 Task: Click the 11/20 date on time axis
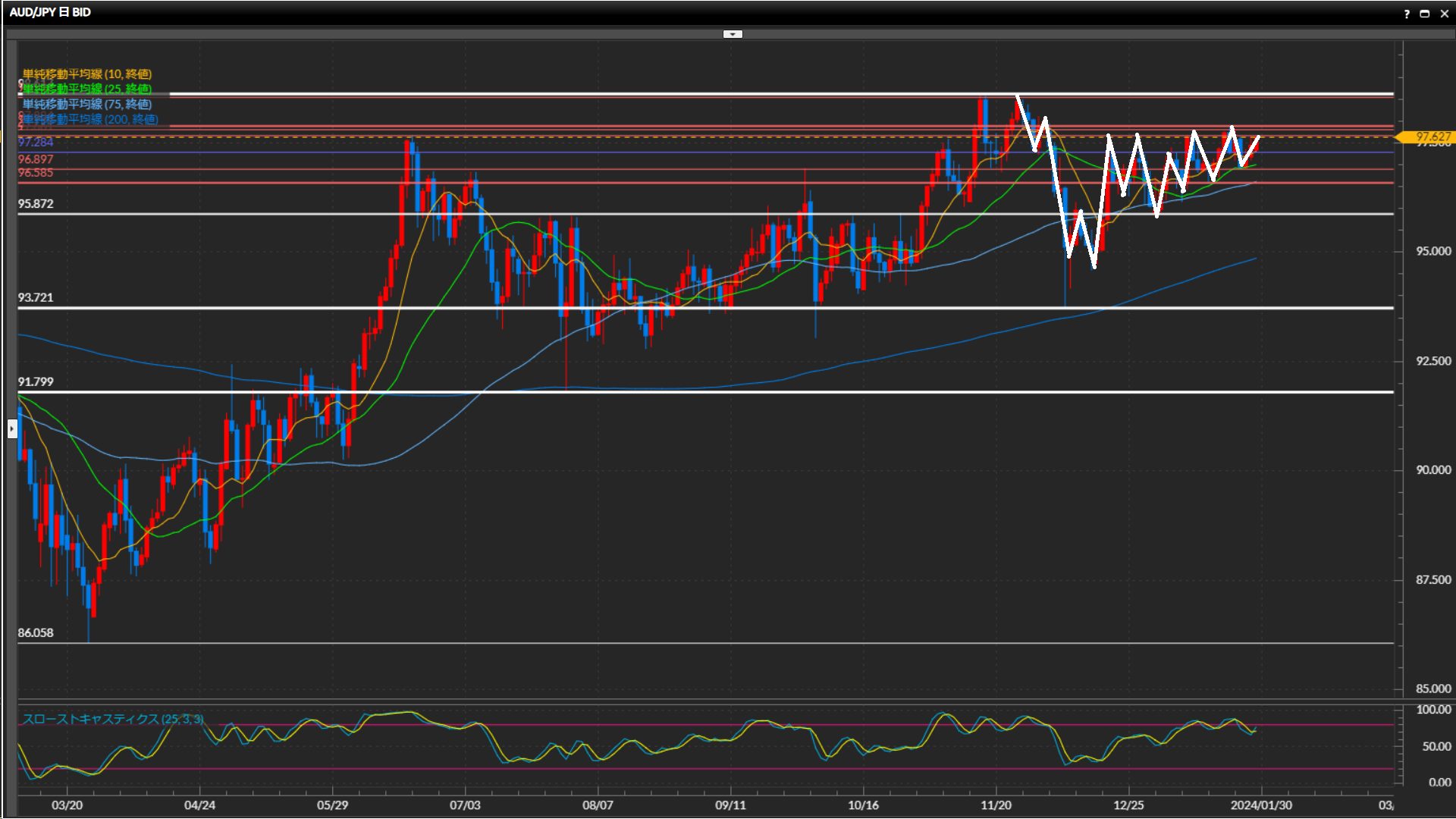[x=996, y=805]
